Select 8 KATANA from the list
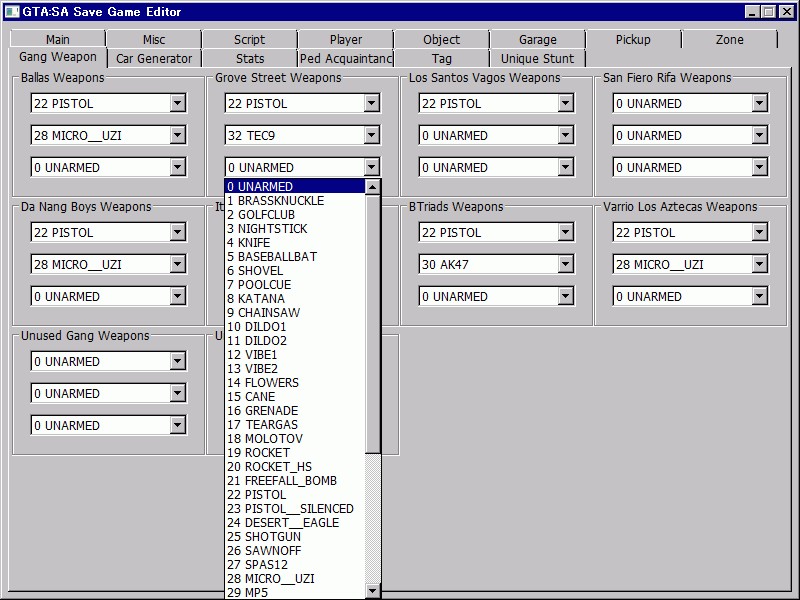Viewport: 800px width, 600px height. [x=295, y=298]
